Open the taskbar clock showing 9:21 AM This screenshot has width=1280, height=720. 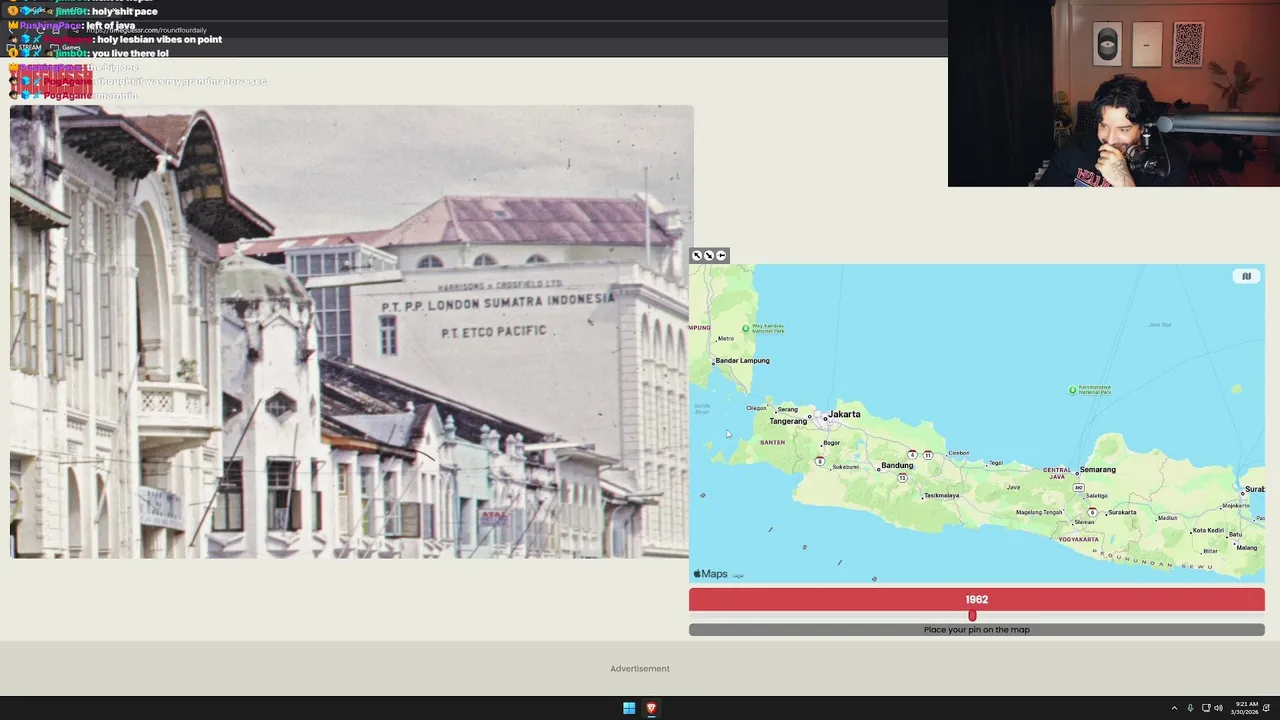coord(1246,708)
